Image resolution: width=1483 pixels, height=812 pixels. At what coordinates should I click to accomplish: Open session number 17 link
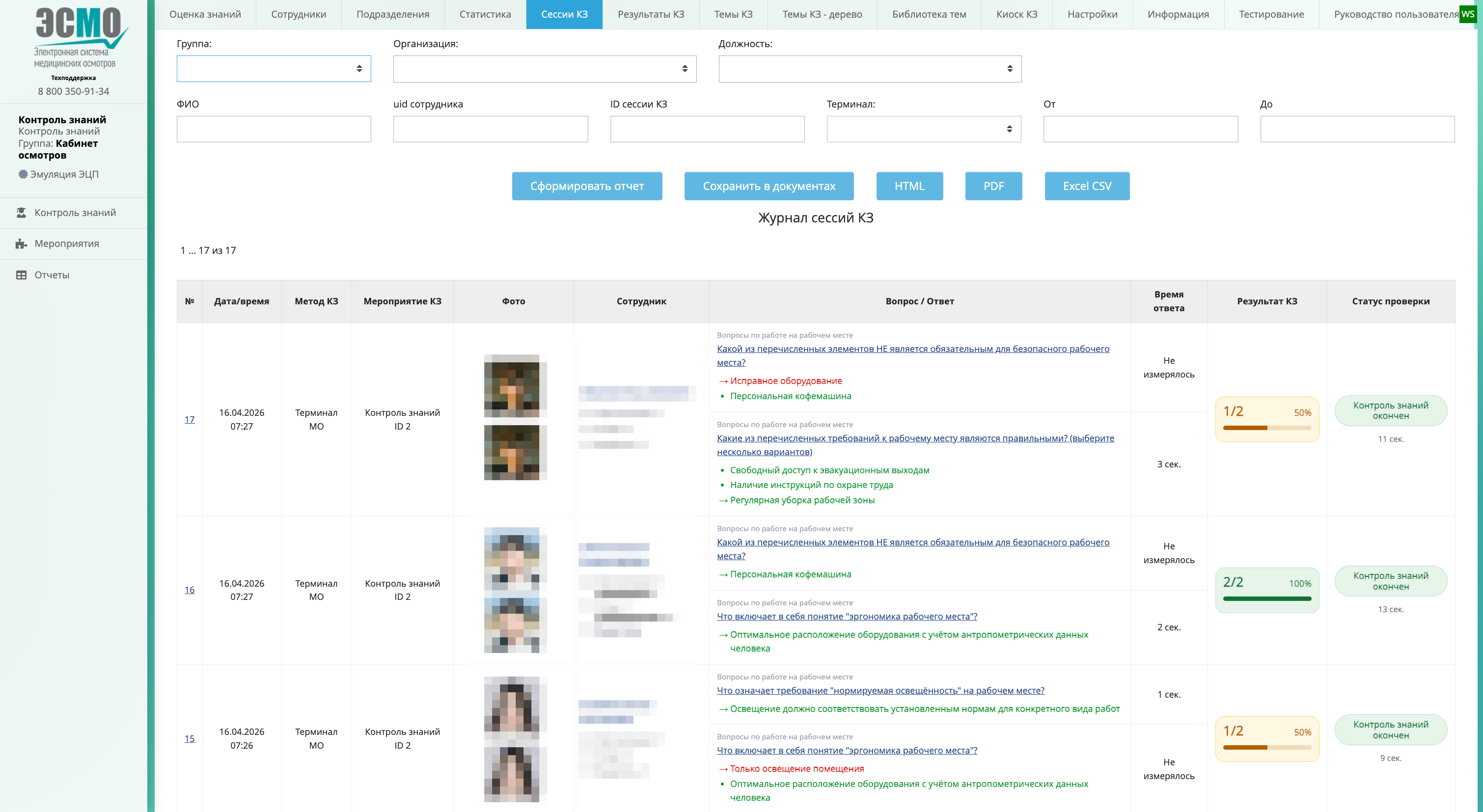point(190,419)
